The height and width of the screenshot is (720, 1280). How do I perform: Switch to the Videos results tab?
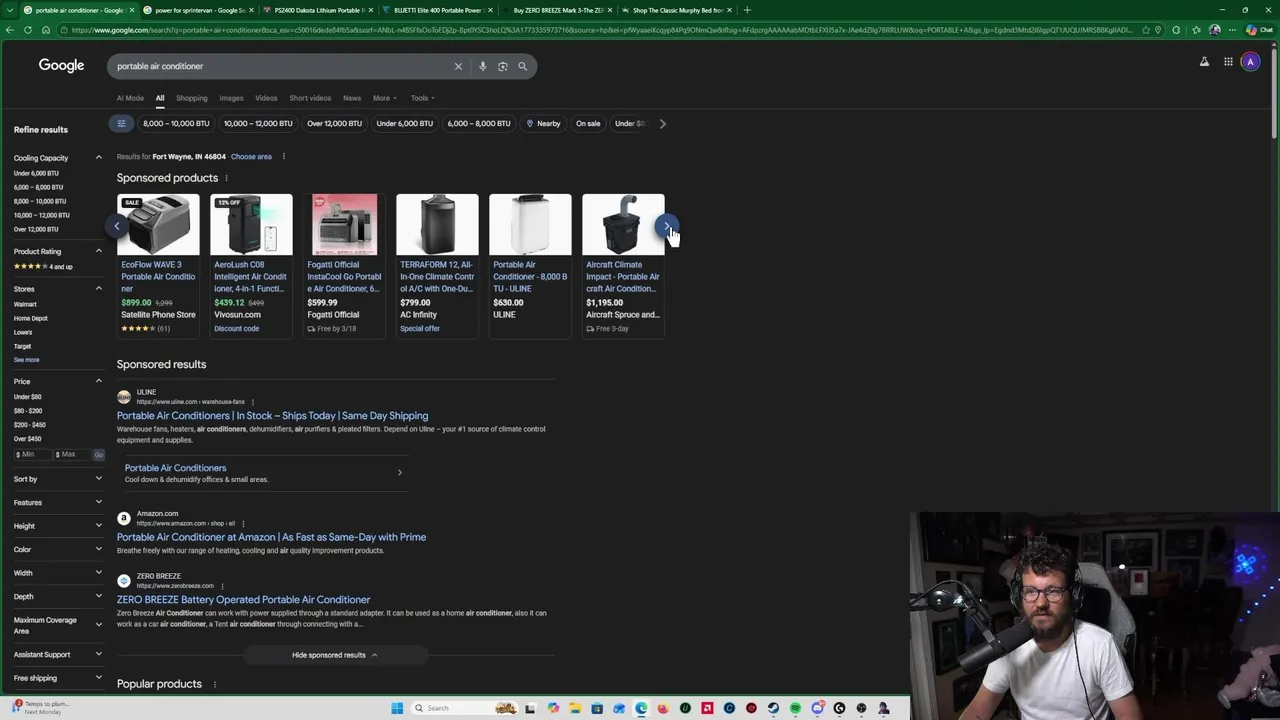[266, 98]
